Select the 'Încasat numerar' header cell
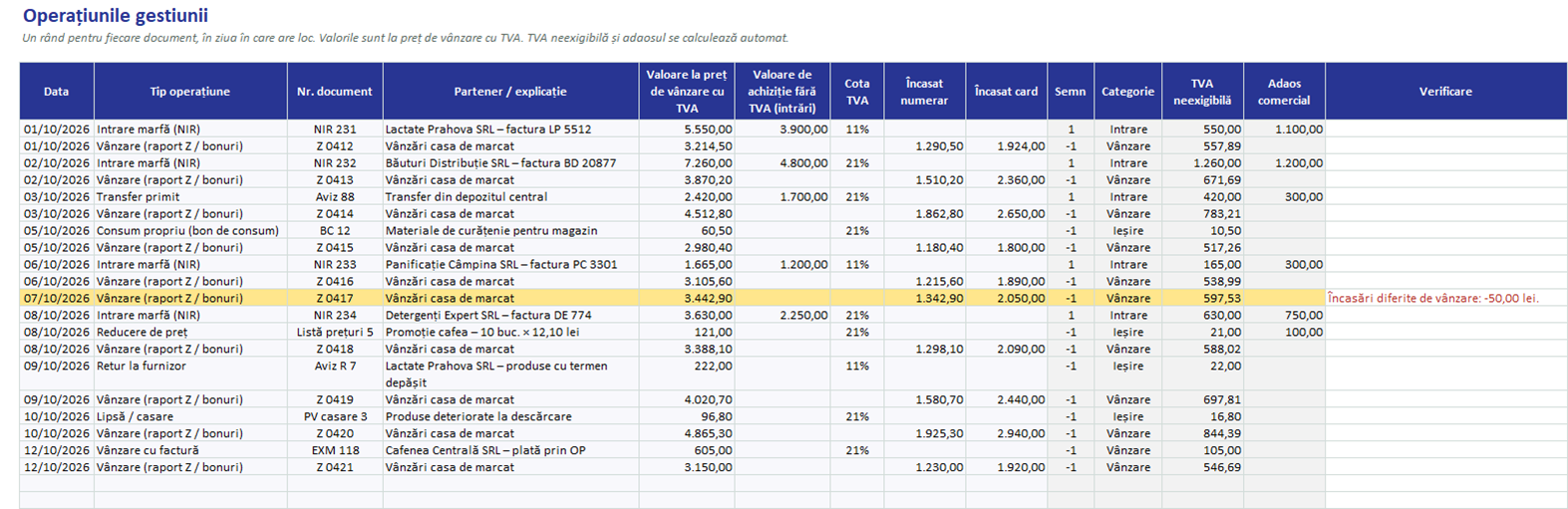Screen dimensions: 1568x509 [925, 92]
